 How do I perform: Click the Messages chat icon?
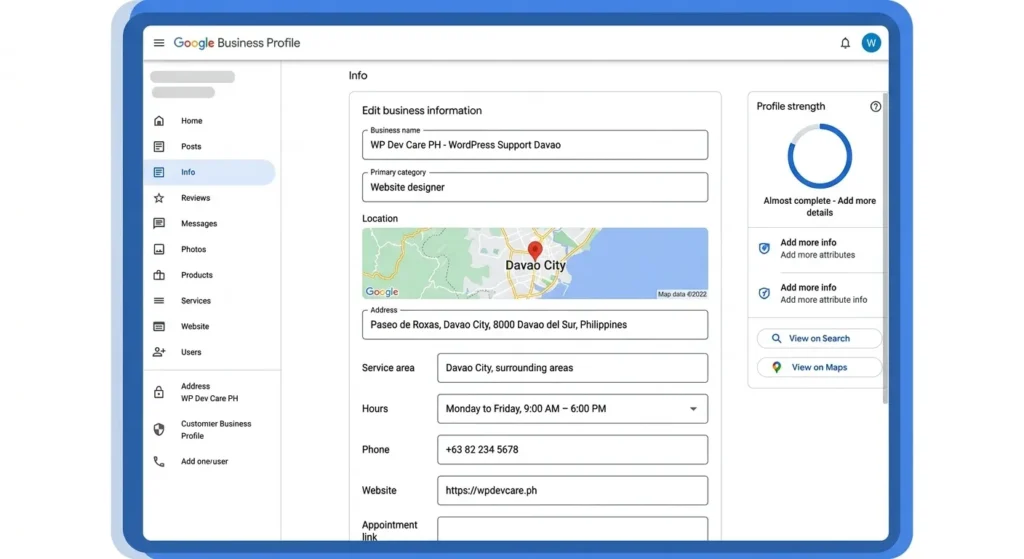[159, 223]
